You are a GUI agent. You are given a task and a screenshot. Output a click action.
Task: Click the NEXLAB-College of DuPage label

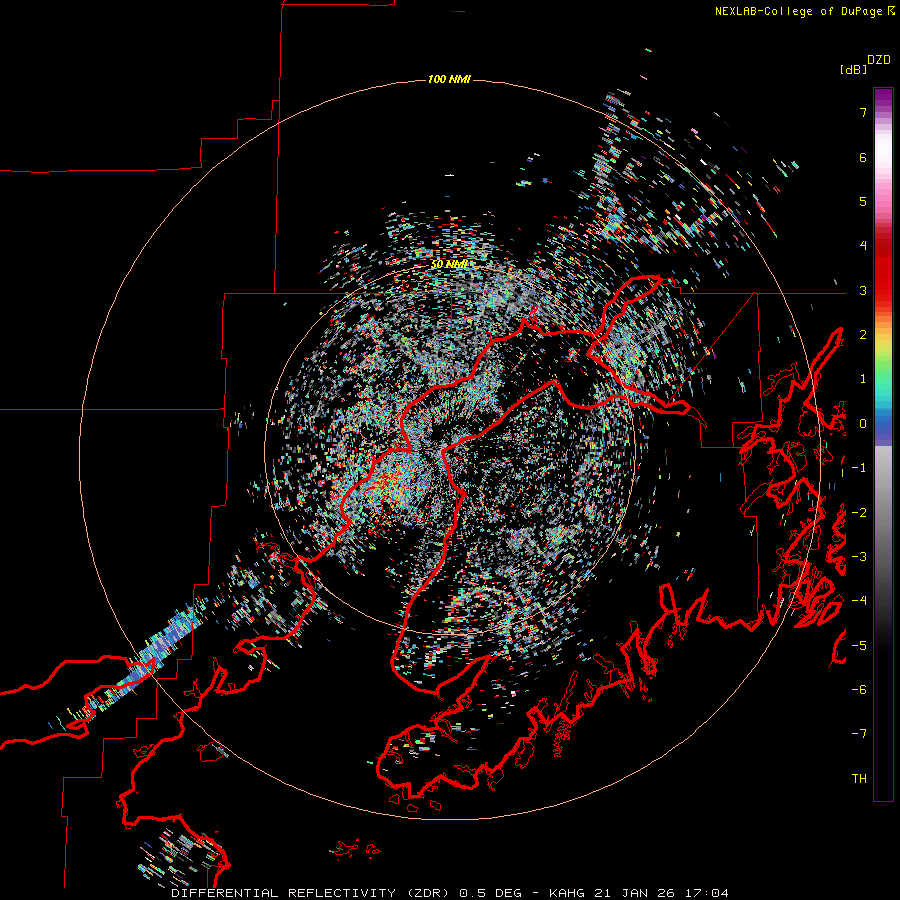[799, 11]
